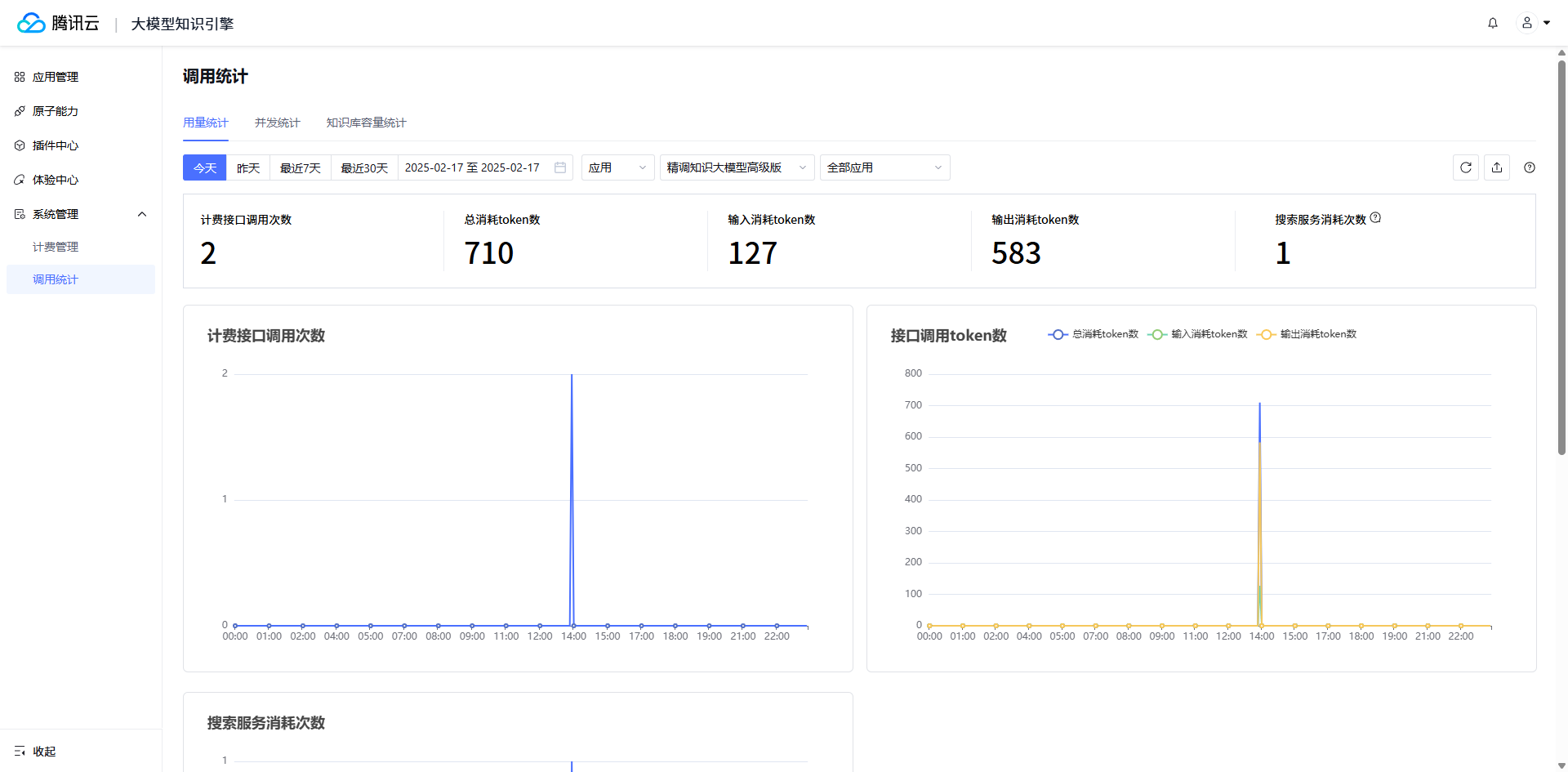Toggle the 输出消耗token数 legend series
The image size is (1568, 772).
1306,334
